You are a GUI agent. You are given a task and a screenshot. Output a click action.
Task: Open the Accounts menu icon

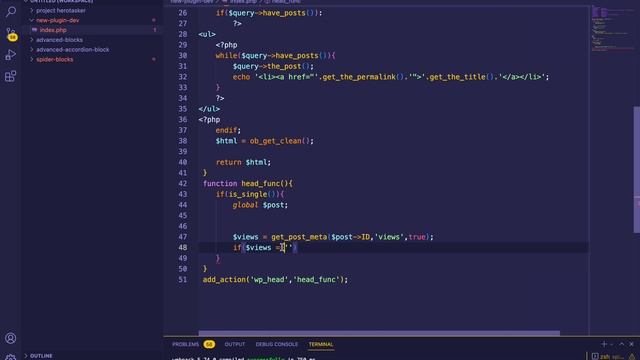[x=11, y=338]
